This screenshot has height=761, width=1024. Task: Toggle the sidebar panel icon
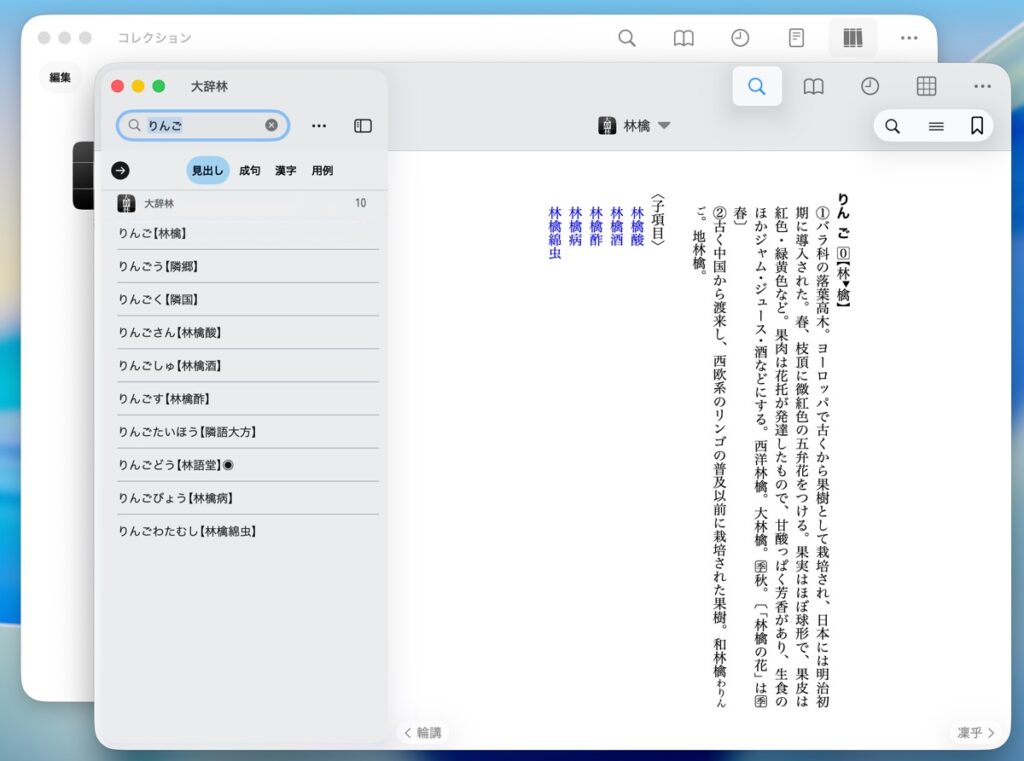(x=363, y=126)
